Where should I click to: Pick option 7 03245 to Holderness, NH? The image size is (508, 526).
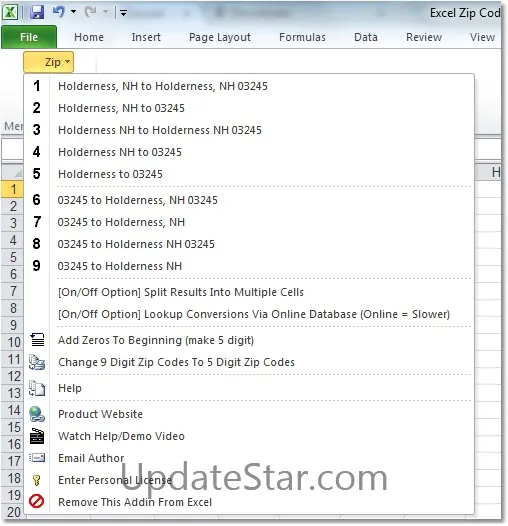(x=249, y=222)
